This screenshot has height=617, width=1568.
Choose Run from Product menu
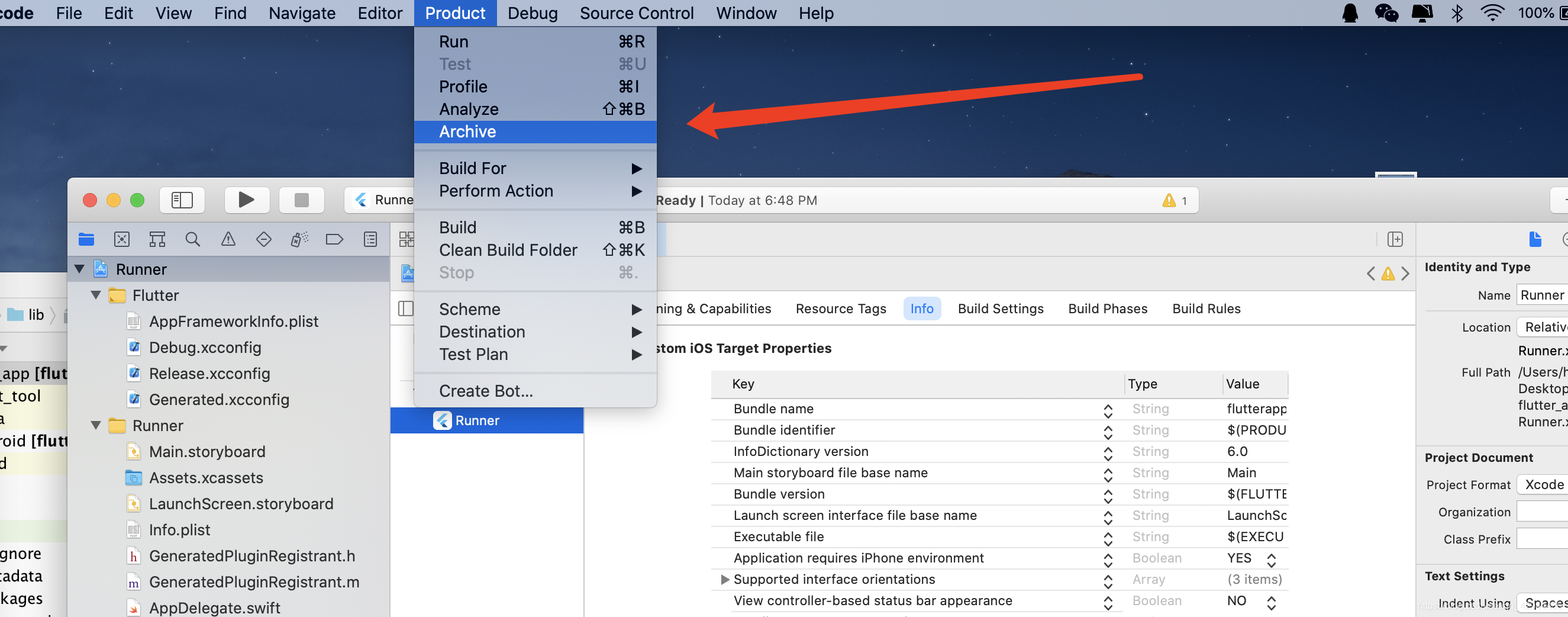click(x=535, y=41)
